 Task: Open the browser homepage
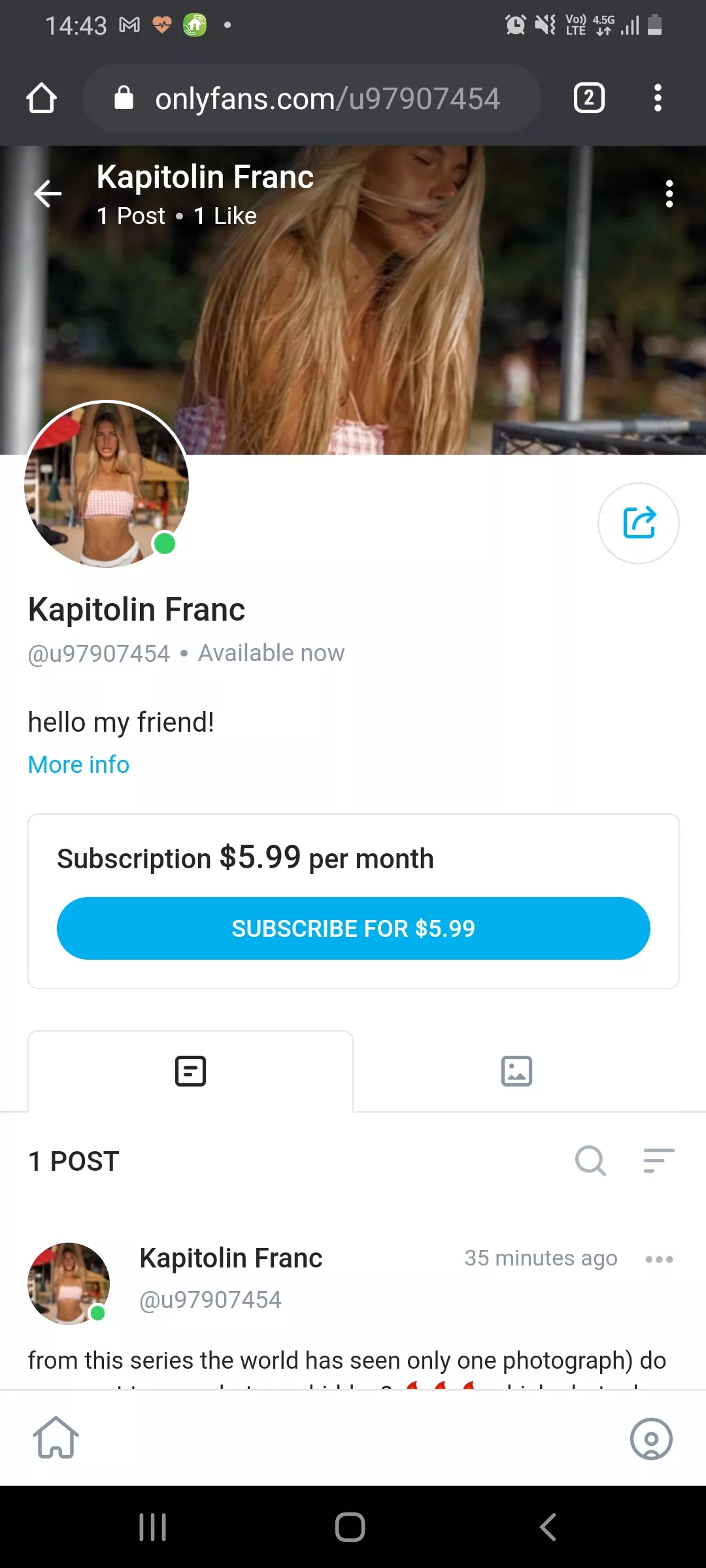point(41,98)
